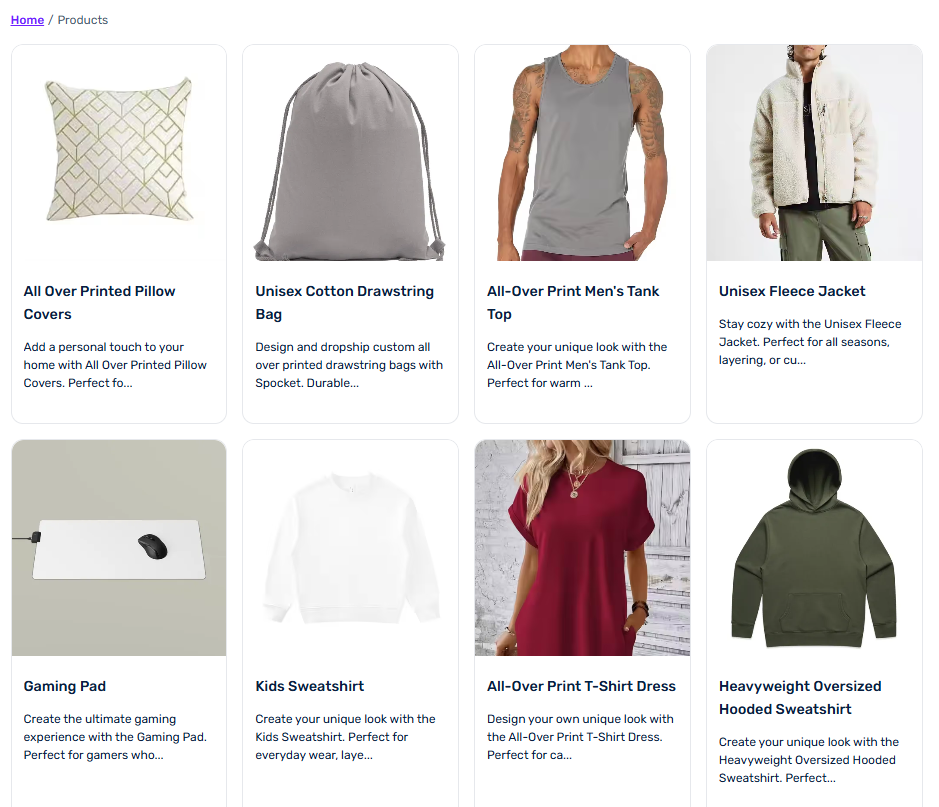This screenshot has height=807, width=939.
Task: Go to the Home breadcrumb link
Action: point(27,20)
